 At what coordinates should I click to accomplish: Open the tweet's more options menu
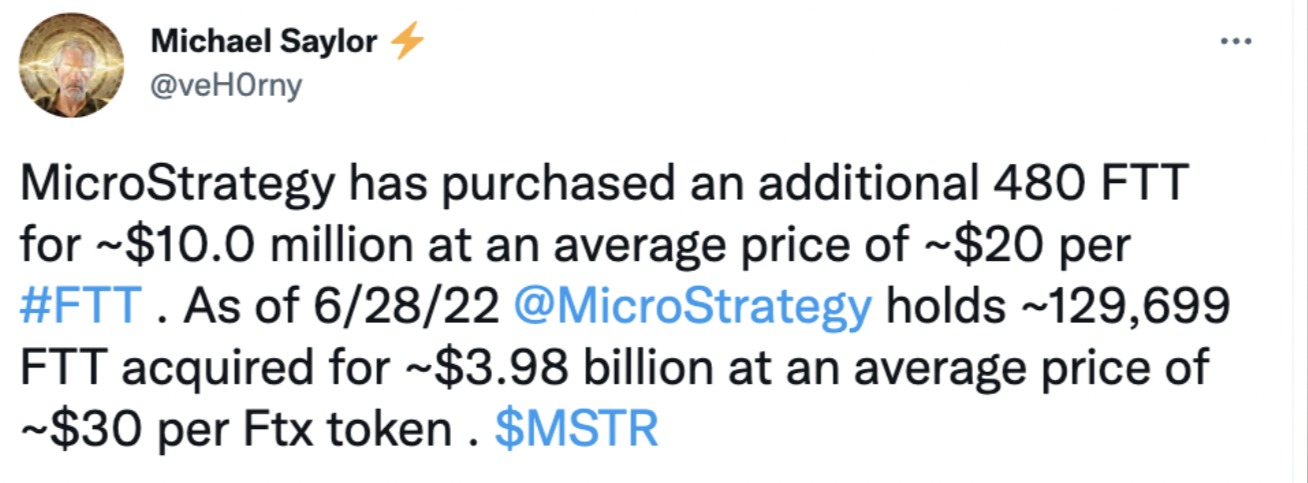pos(1237,42)
